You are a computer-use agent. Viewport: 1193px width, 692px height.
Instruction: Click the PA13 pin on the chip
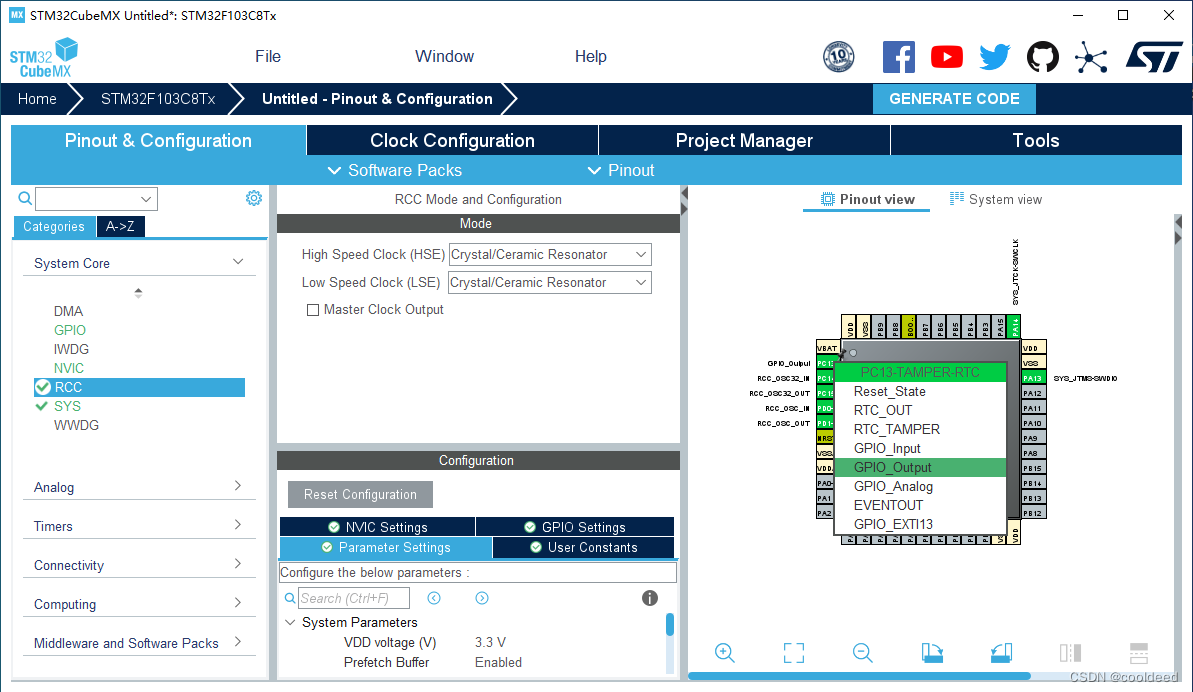1032,378
